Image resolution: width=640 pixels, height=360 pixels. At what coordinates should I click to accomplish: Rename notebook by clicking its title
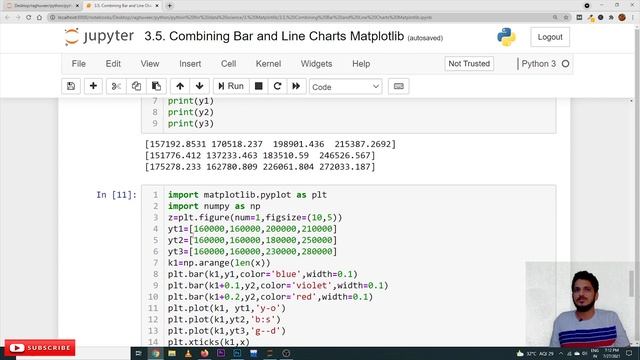[274, 36]
